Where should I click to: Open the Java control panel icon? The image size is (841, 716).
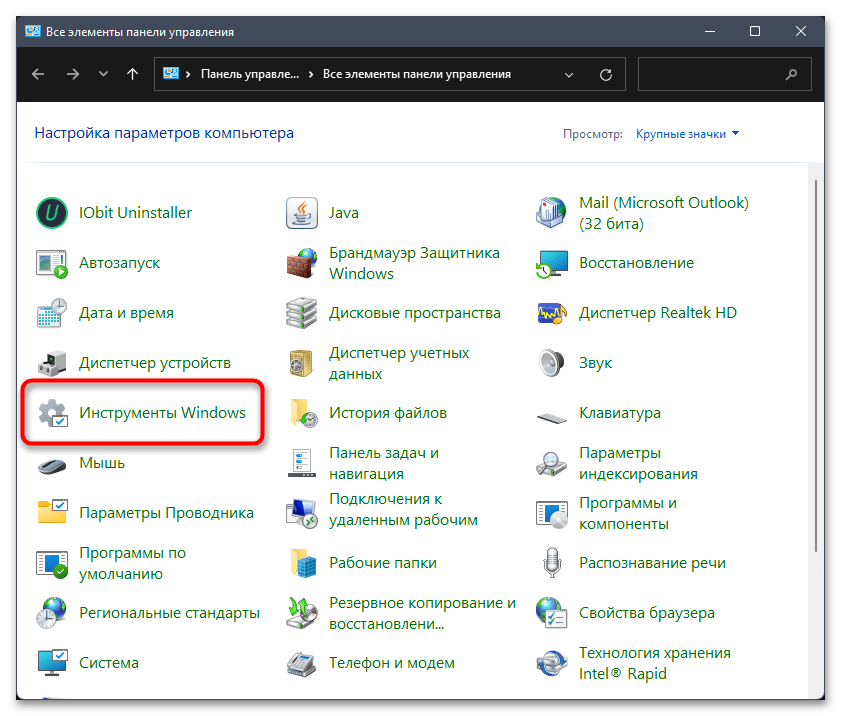(x=302, y=213)
